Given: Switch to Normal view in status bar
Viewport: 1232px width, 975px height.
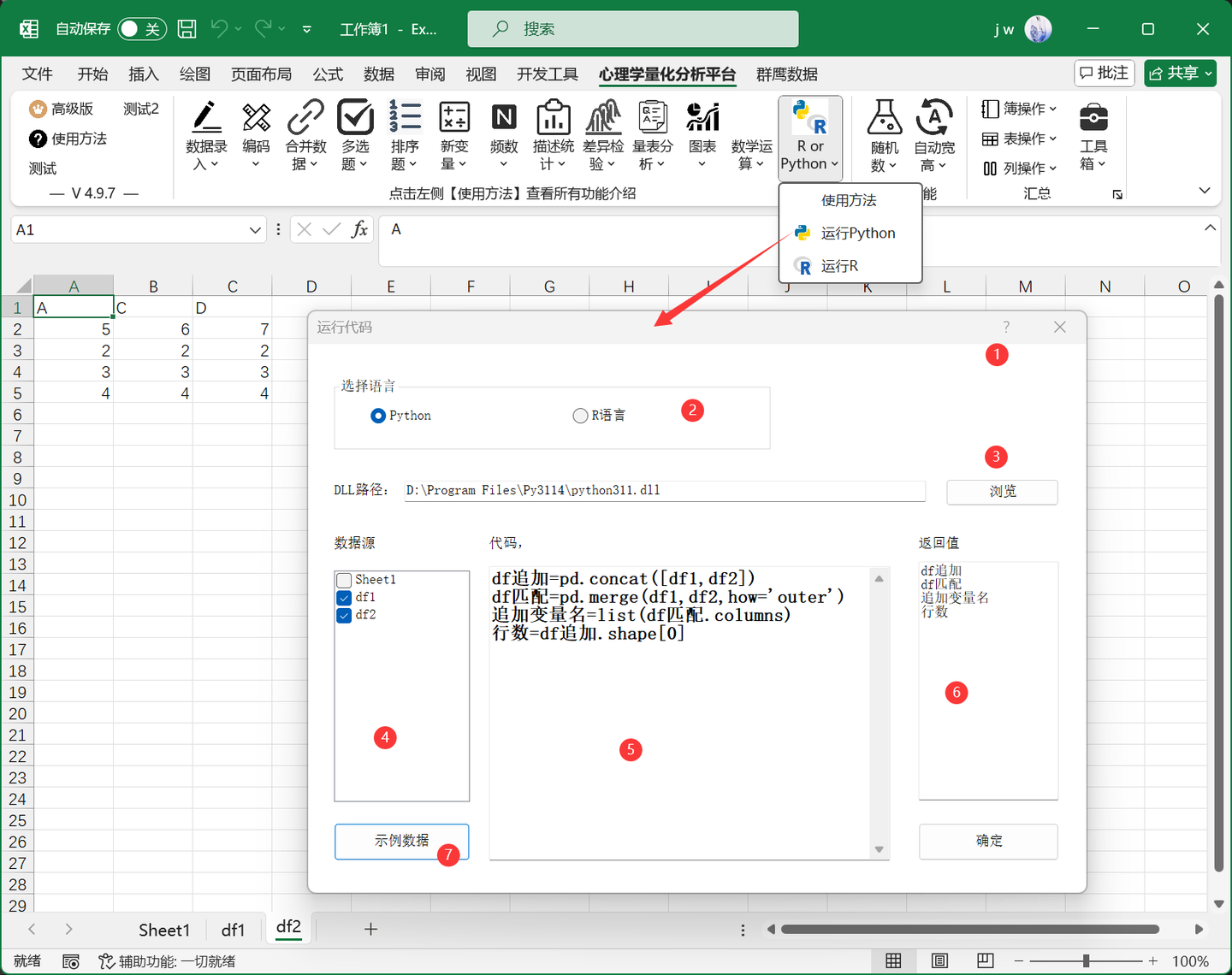Looking at the screenshot, I should [893, 961].
